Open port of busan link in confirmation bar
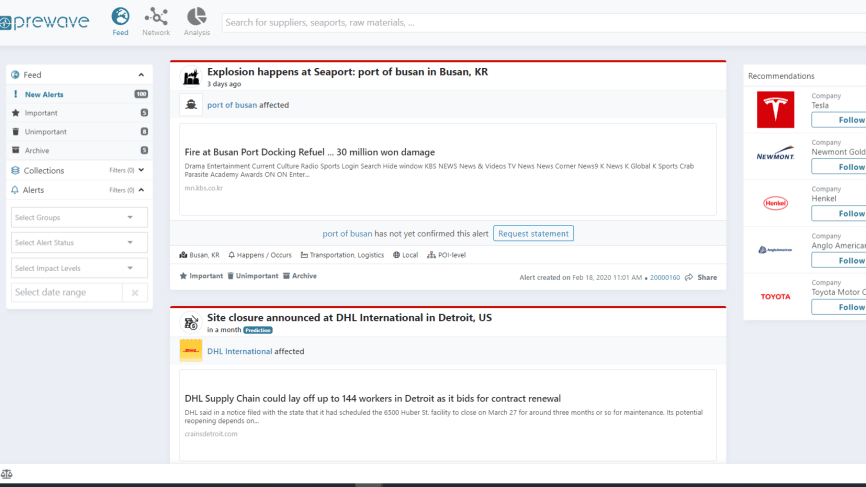The height and width of the screenshot is (487, 866). point(347,234)
